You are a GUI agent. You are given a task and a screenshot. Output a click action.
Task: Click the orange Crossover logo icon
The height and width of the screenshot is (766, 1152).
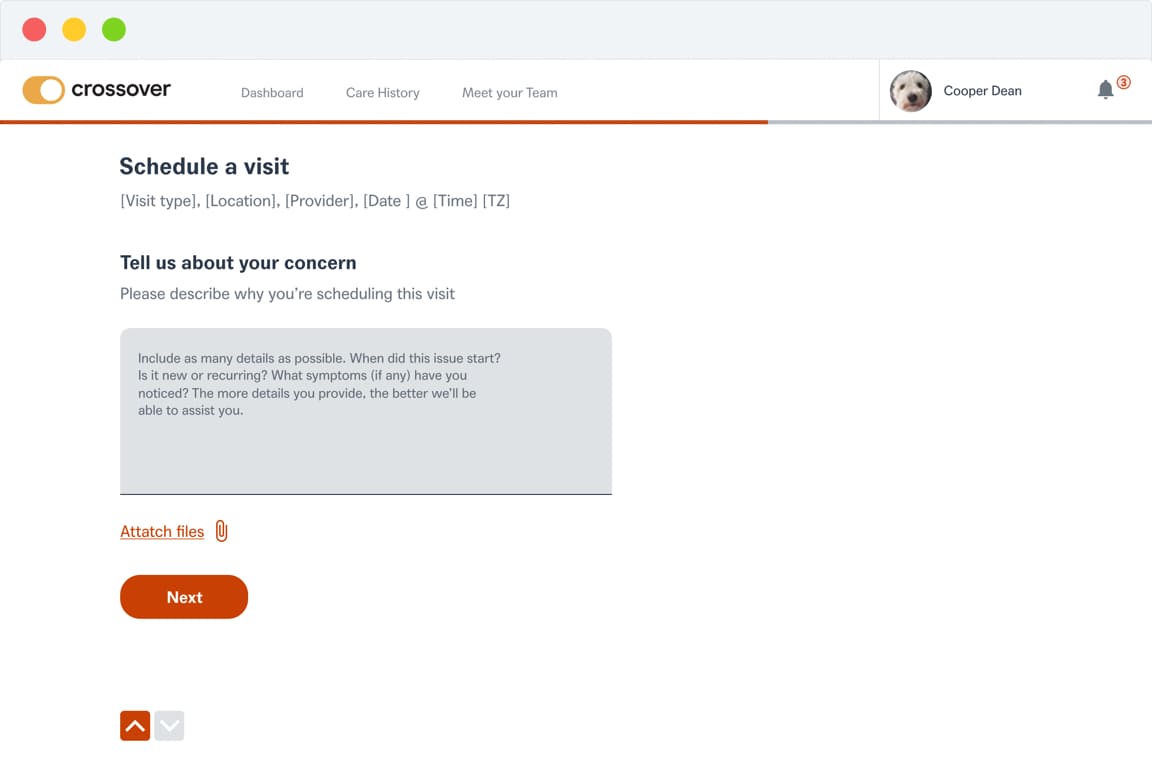pyautogui.click(x=43, y=90)
